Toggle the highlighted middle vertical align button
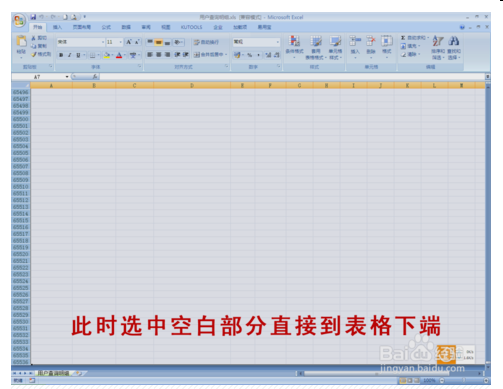The image size is (503, 389). point(159,42)
